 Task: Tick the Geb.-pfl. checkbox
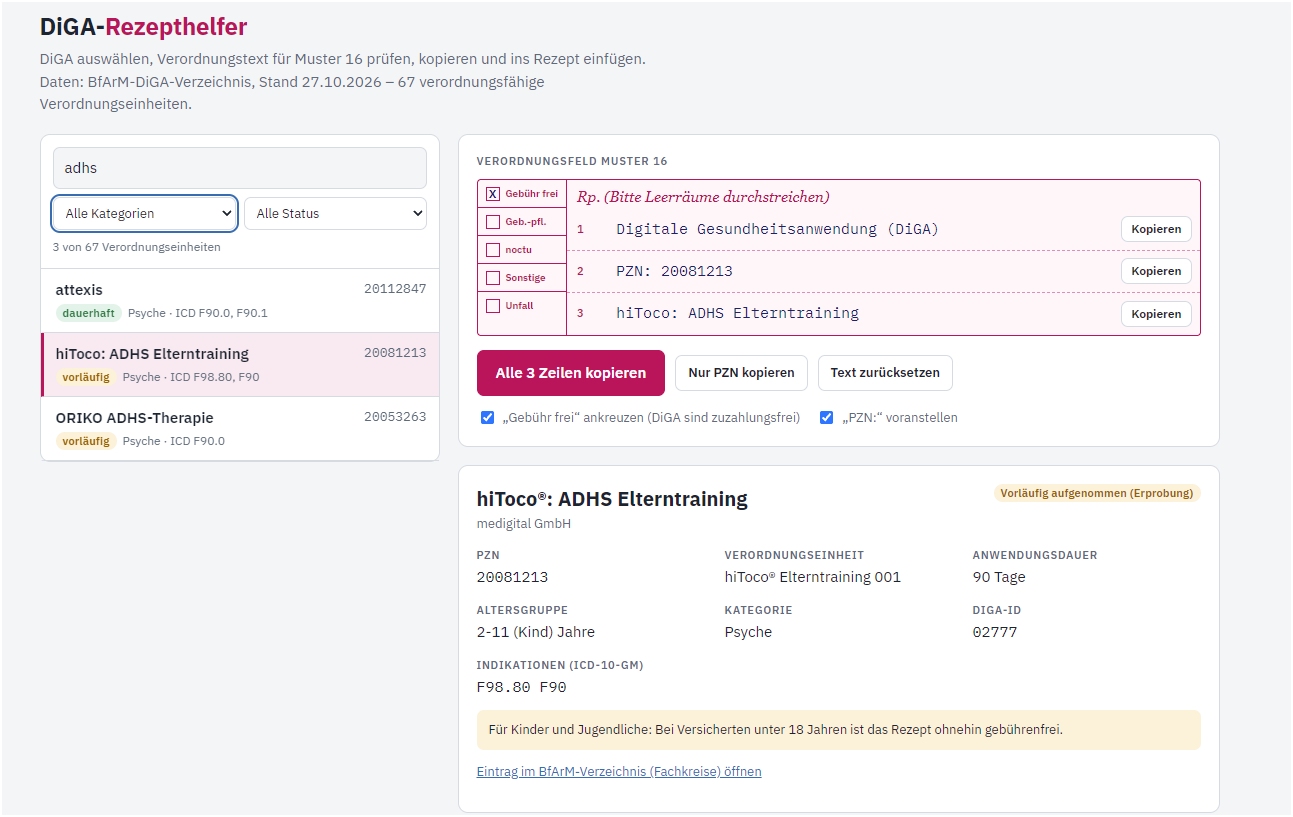pos(493,222)
